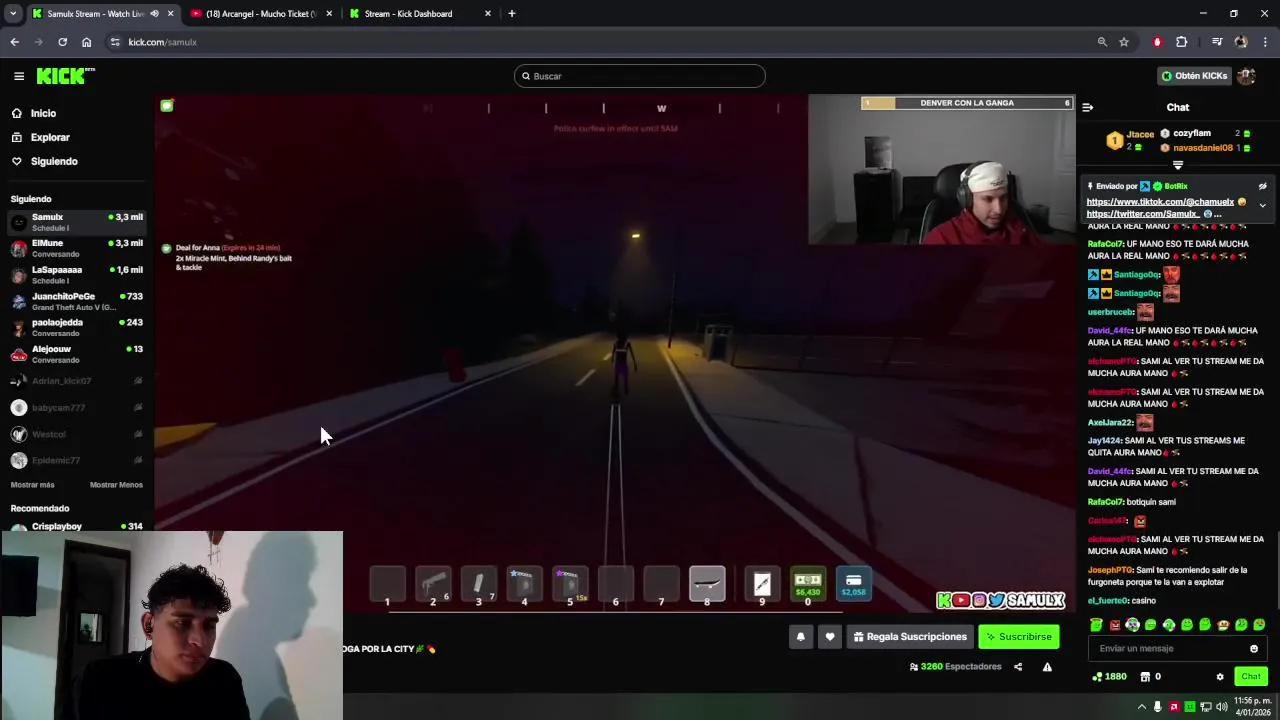Click the taskbar microphone icon
The width and height of the screenshot is (1280, 720).
(x=1158, y=707)
